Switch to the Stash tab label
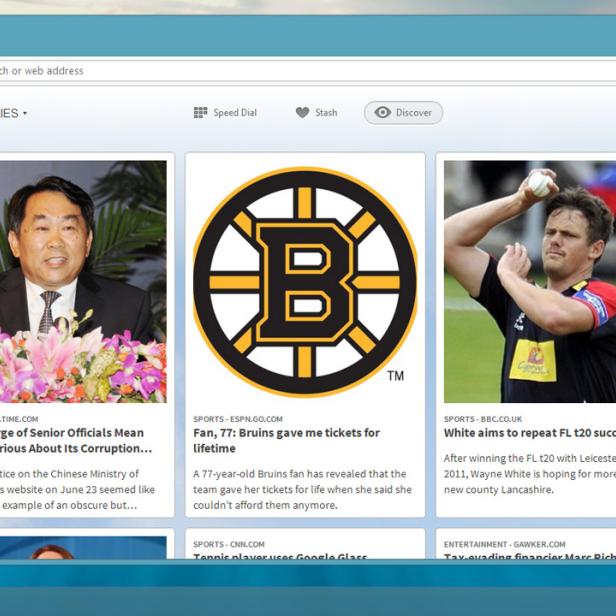The width and height of the screenshot is (616, 616). tap(326, 113)
